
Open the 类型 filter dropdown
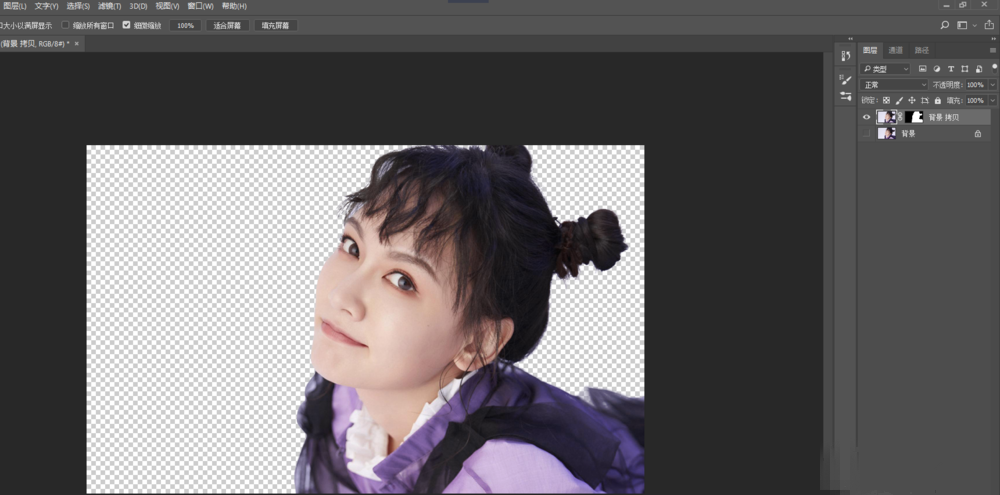click(885, 69)
